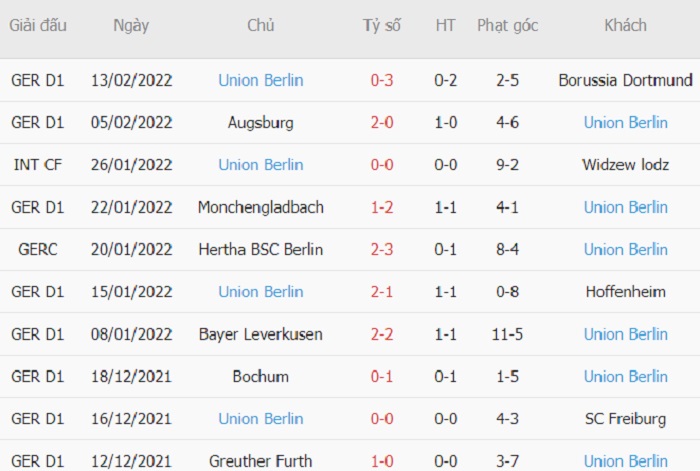Click Hertha BSC Berlin team name
This screenshot has height=471, width=700.
pos(261,250)
